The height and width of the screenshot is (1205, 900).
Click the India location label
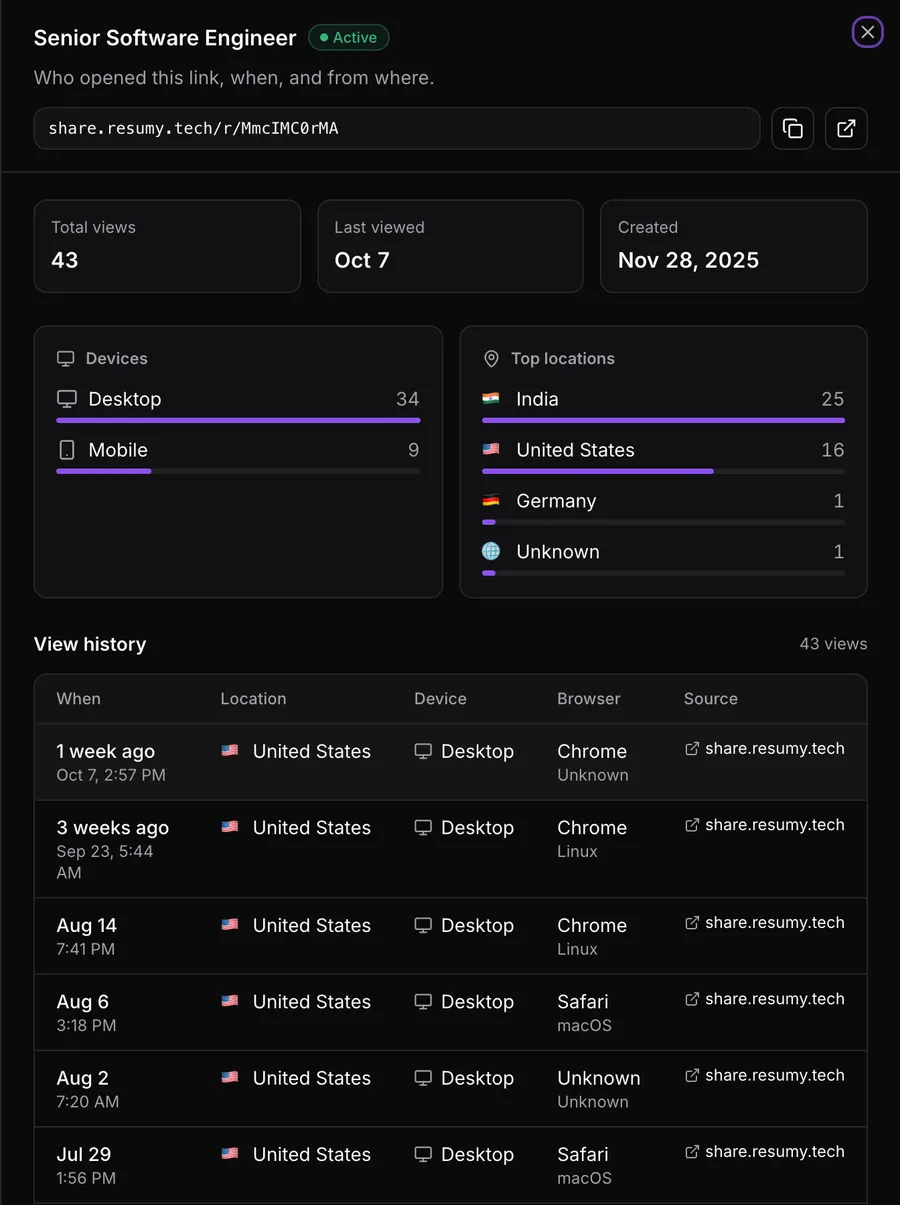click(x=537, y=399)
